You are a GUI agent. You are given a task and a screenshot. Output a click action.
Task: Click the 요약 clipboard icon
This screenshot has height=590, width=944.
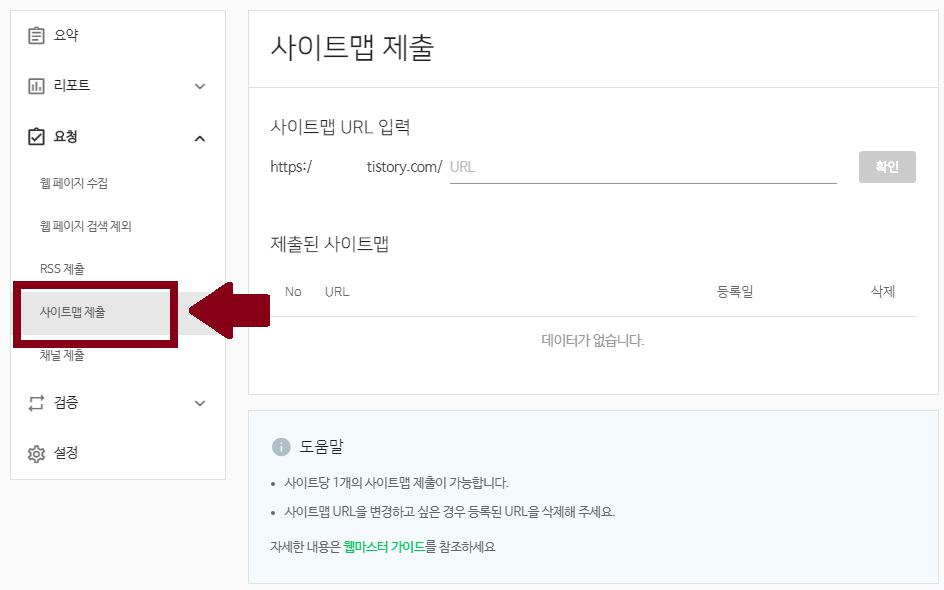(x=36, y=36)
